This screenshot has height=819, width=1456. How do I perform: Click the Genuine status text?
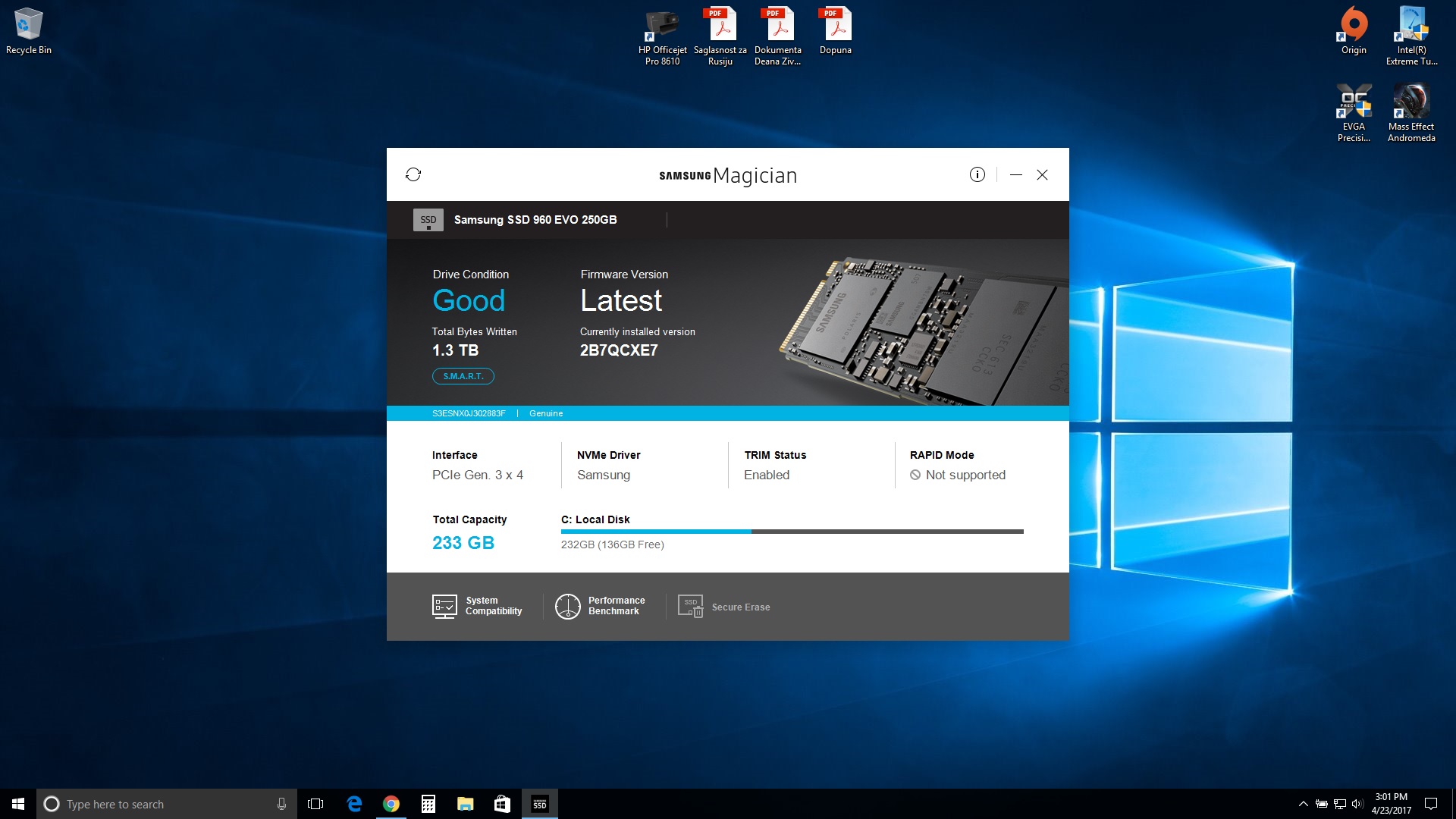point(546,413)
